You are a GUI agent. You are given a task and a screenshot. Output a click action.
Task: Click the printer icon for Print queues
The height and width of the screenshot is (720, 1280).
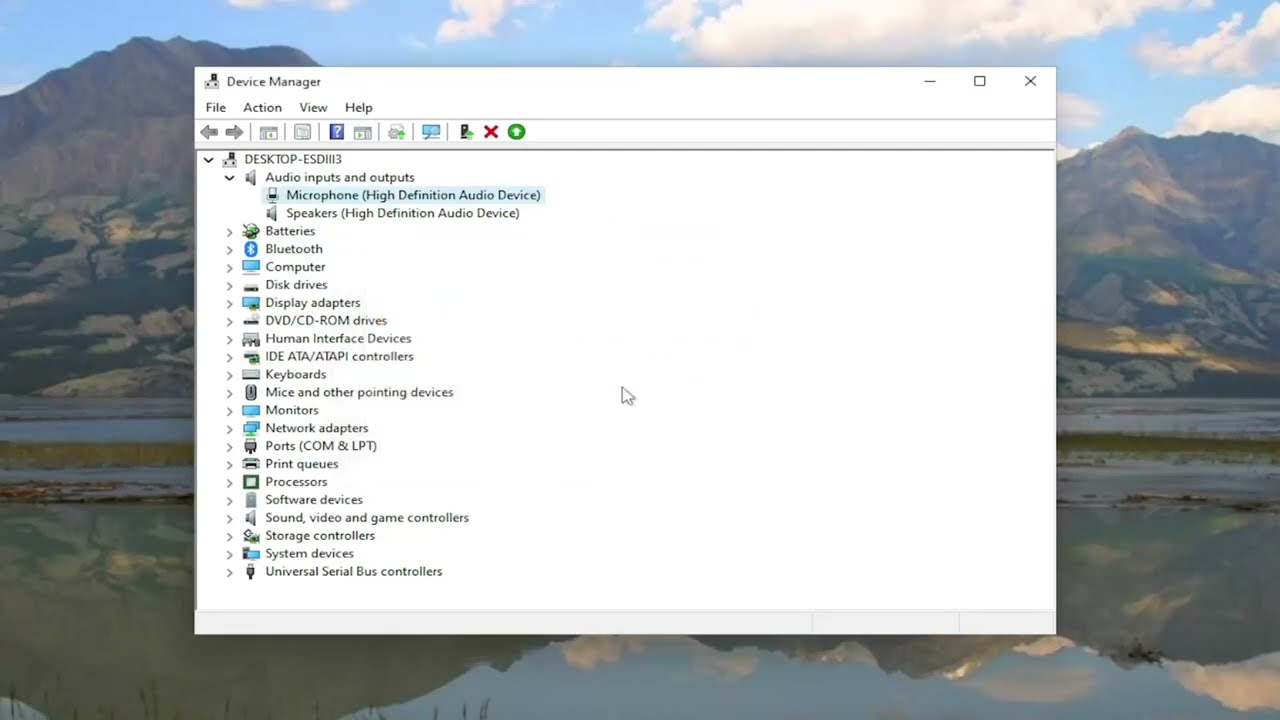[251, 465]
